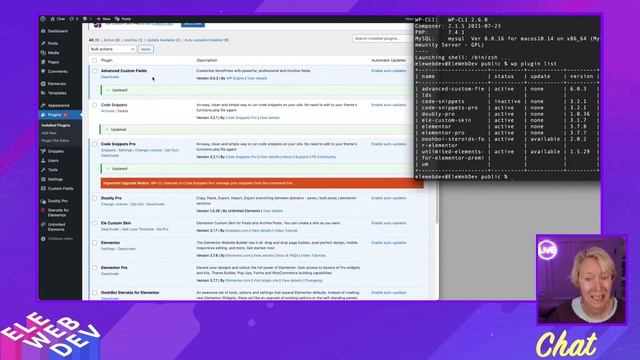Click the Posts pin icon in sidebar
This screenshot has width=640, height=360.
click(x=43, y=43)
